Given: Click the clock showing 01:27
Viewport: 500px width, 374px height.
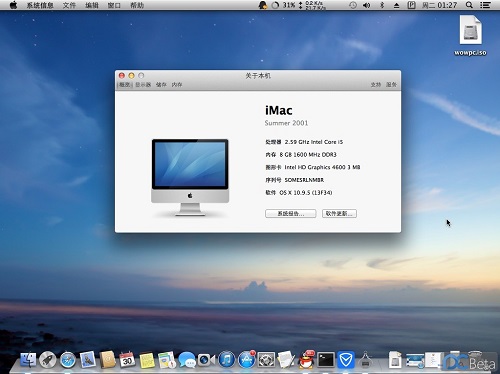Looking at the screenshot, I should click(x=439, y=5).
